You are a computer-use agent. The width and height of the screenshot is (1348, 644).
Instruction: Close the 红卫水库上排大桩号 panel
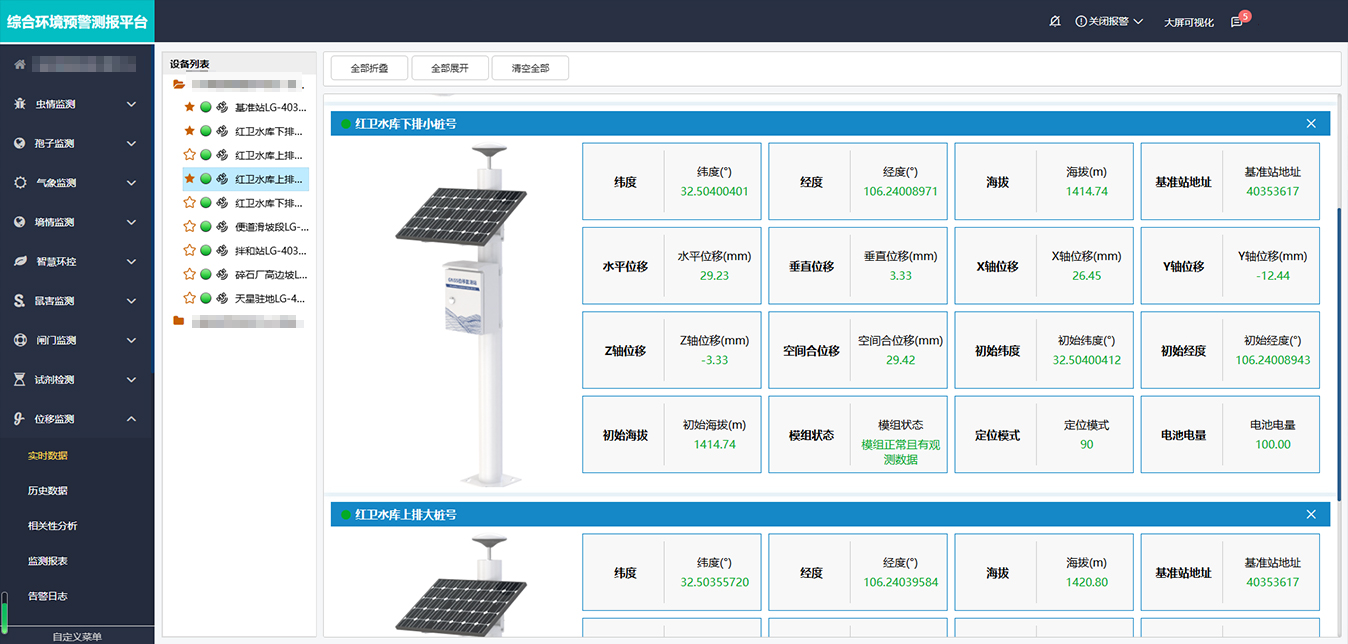(1311, 514)
